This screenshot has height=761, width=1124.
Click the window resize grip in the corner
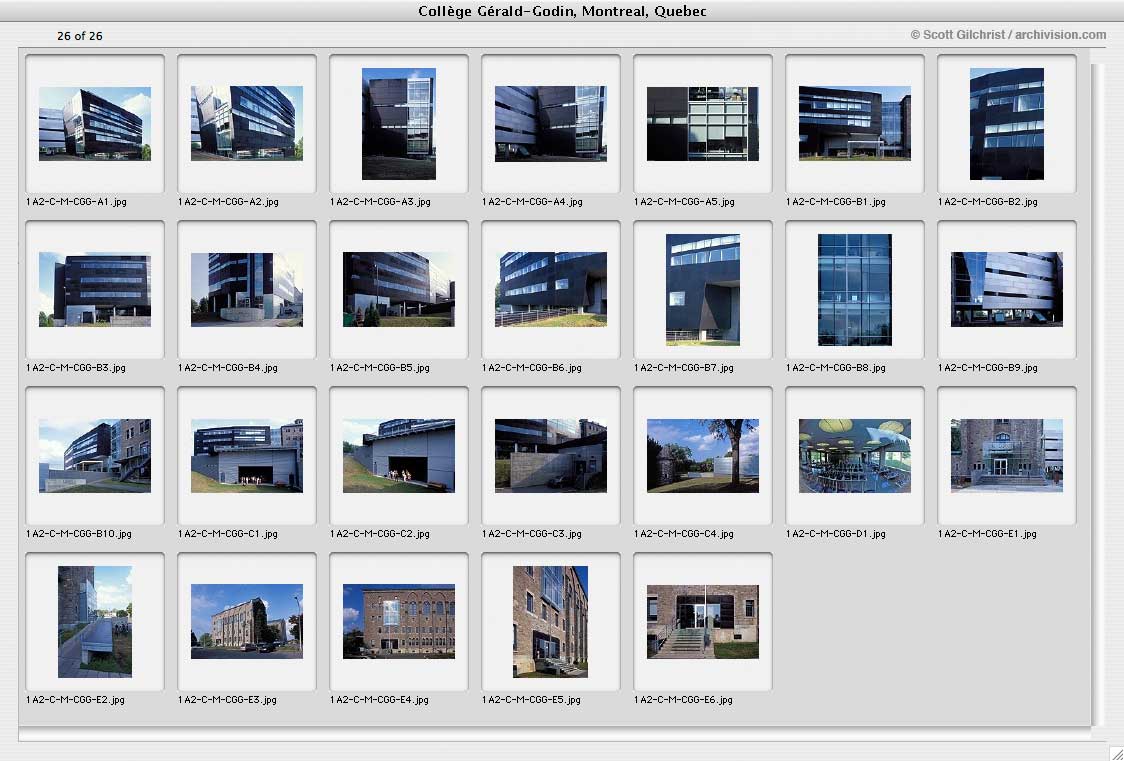click(x=1115, y=752)
